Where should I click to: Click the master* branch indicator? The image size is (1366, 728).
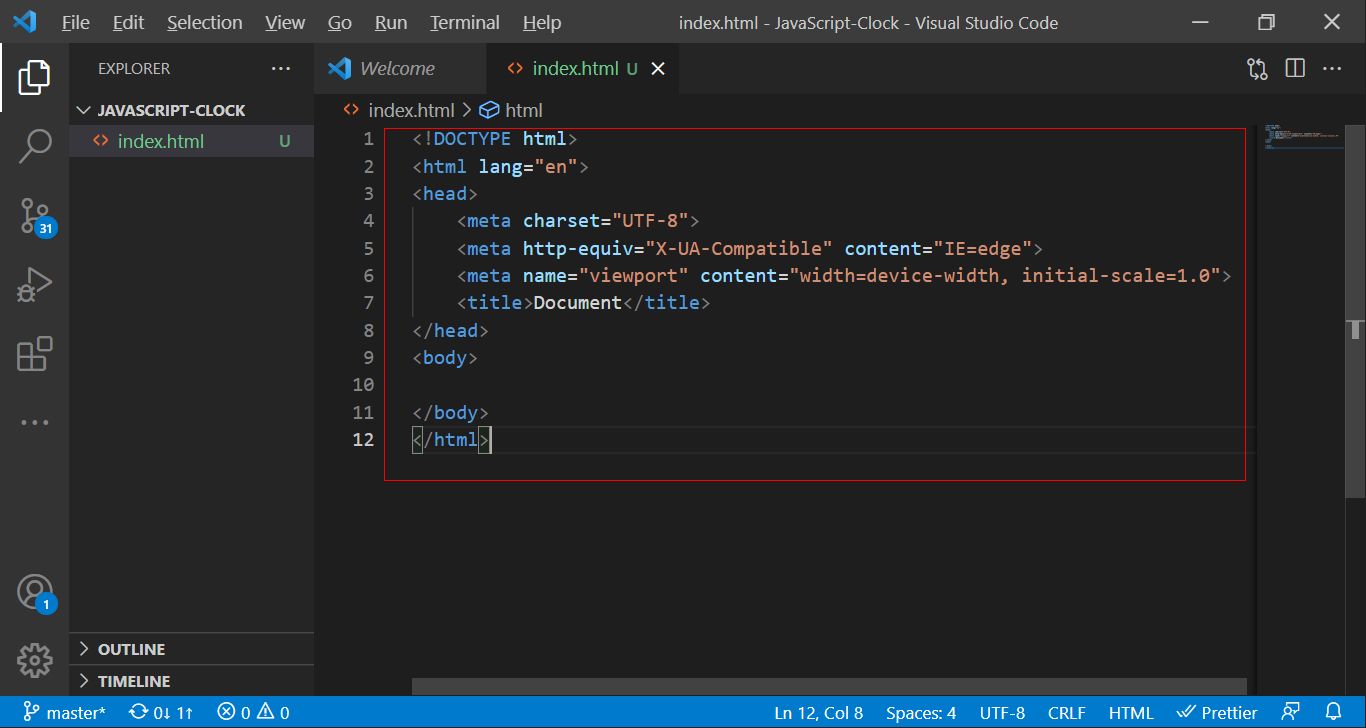pos(64,713)
